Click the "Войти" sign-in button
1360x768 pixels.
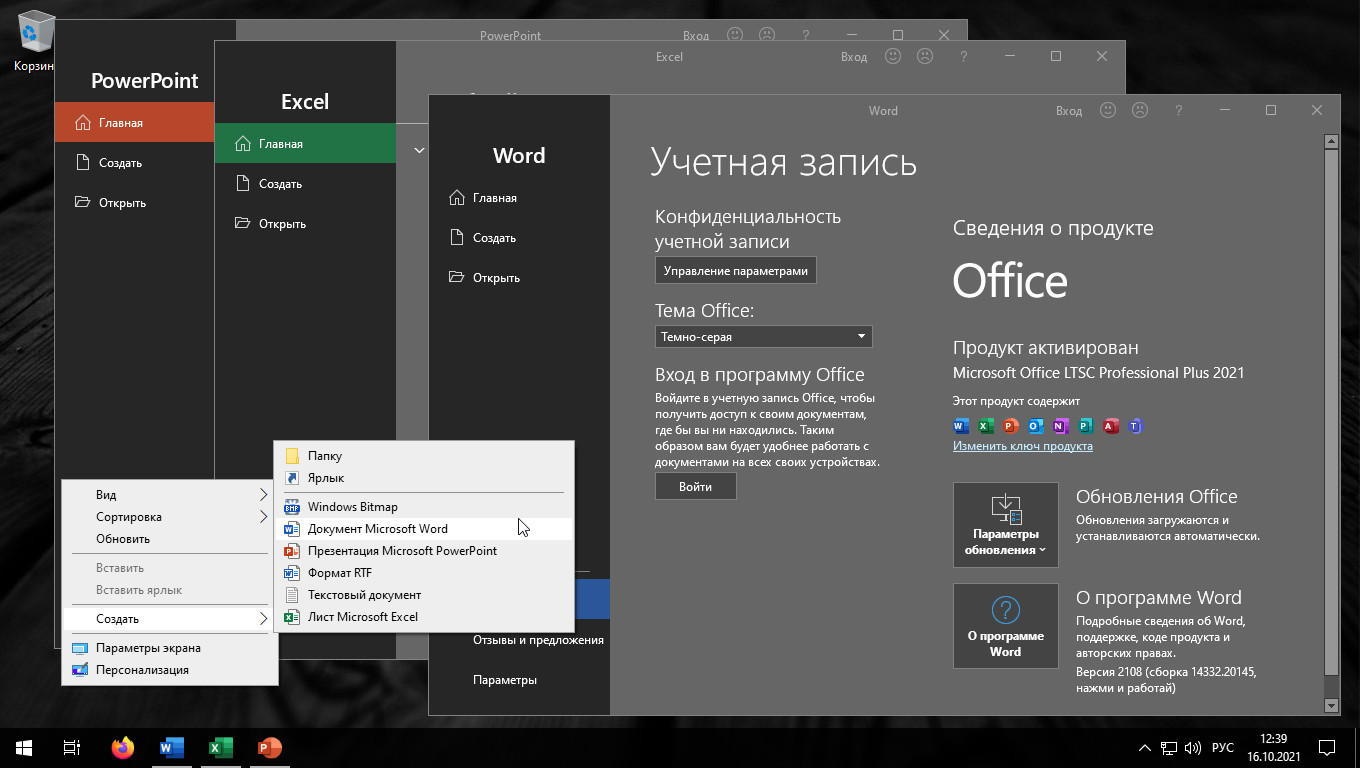696,487
